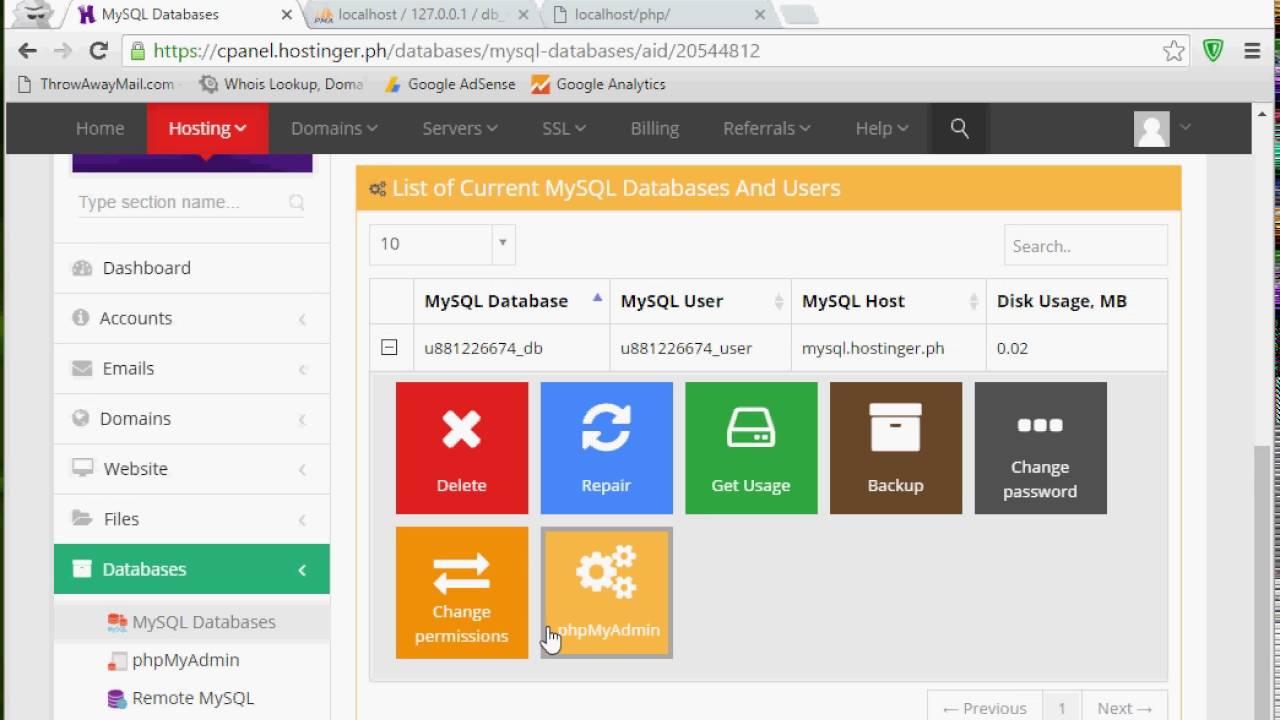The height and width of the screenshot is (720, 1280).
Task: Open the Whois Lookup bookmark
Action: click(282, 84)
